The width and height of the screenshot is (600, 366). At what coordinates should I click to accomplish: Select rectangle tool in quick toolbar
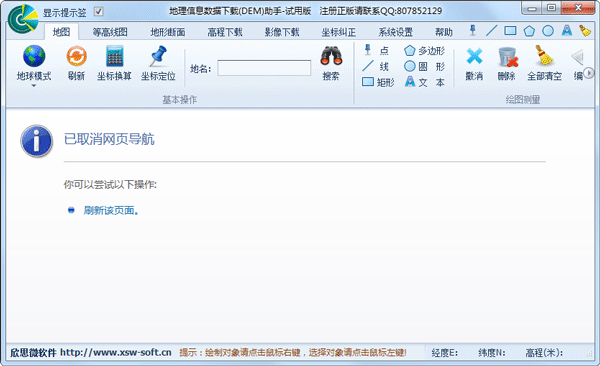click(510, 30)
